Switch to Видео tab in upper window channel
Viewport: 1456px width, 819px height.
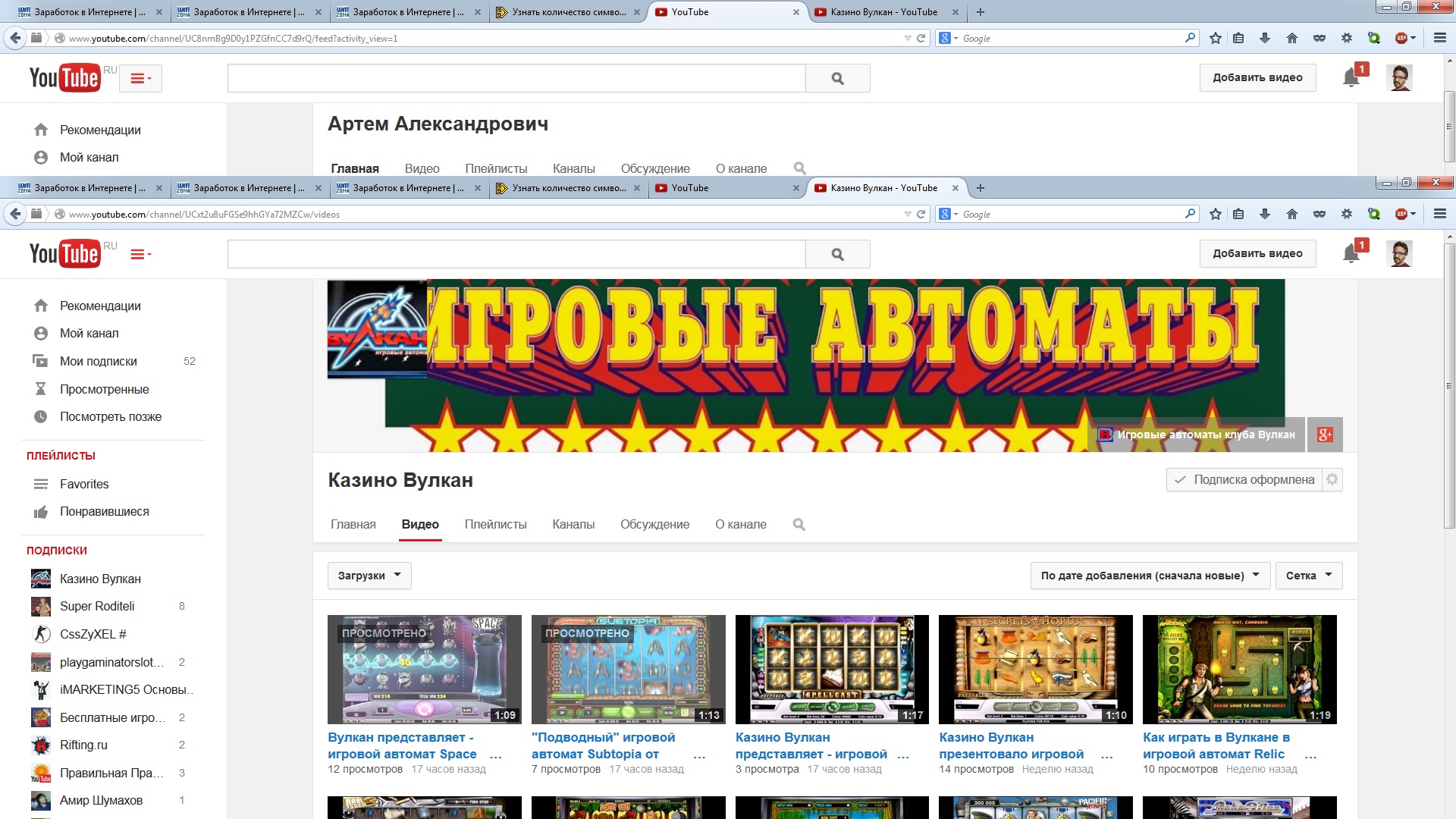(422, 168)
